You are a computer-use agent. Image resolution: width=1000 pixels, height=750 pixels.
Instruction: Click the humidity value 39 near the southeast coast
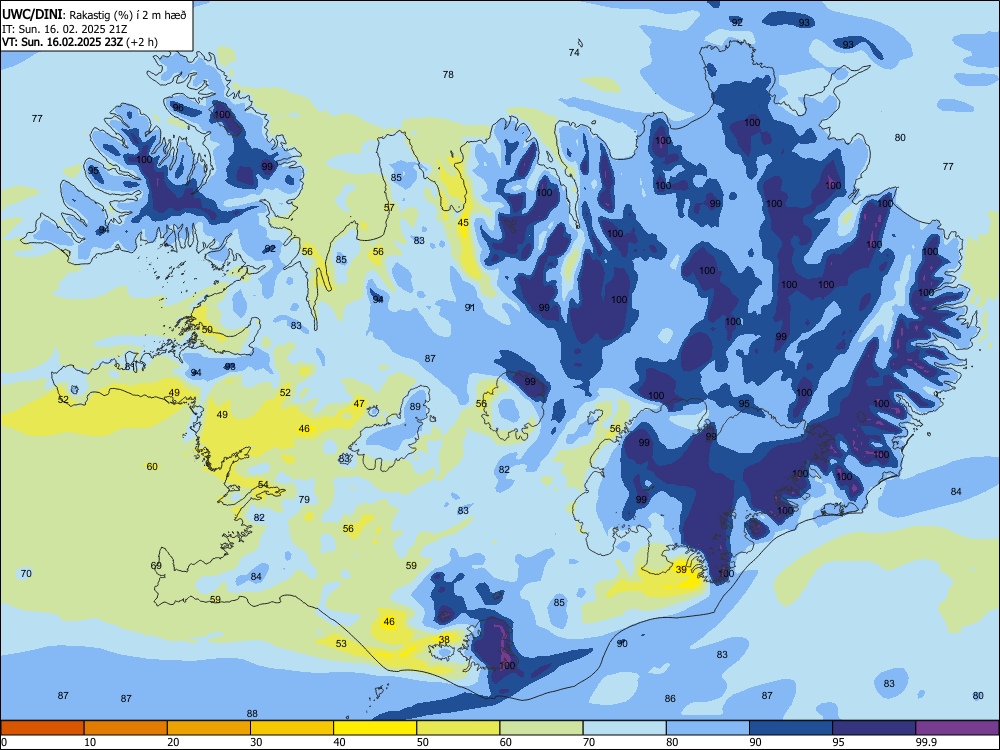click(681, 570)
